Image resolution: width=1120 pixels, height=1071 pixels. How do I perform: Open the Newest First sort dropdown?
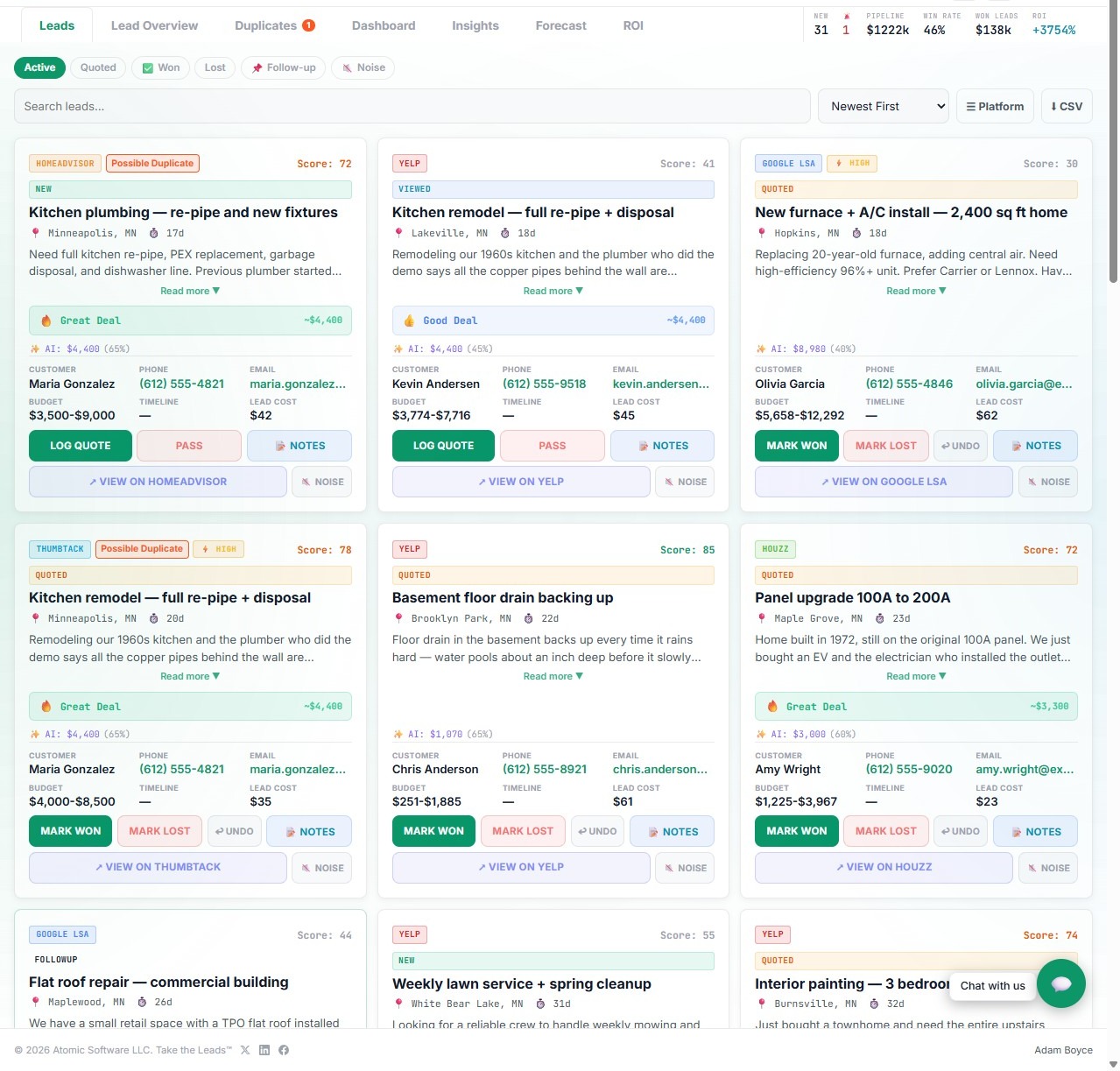pos(883,106)
